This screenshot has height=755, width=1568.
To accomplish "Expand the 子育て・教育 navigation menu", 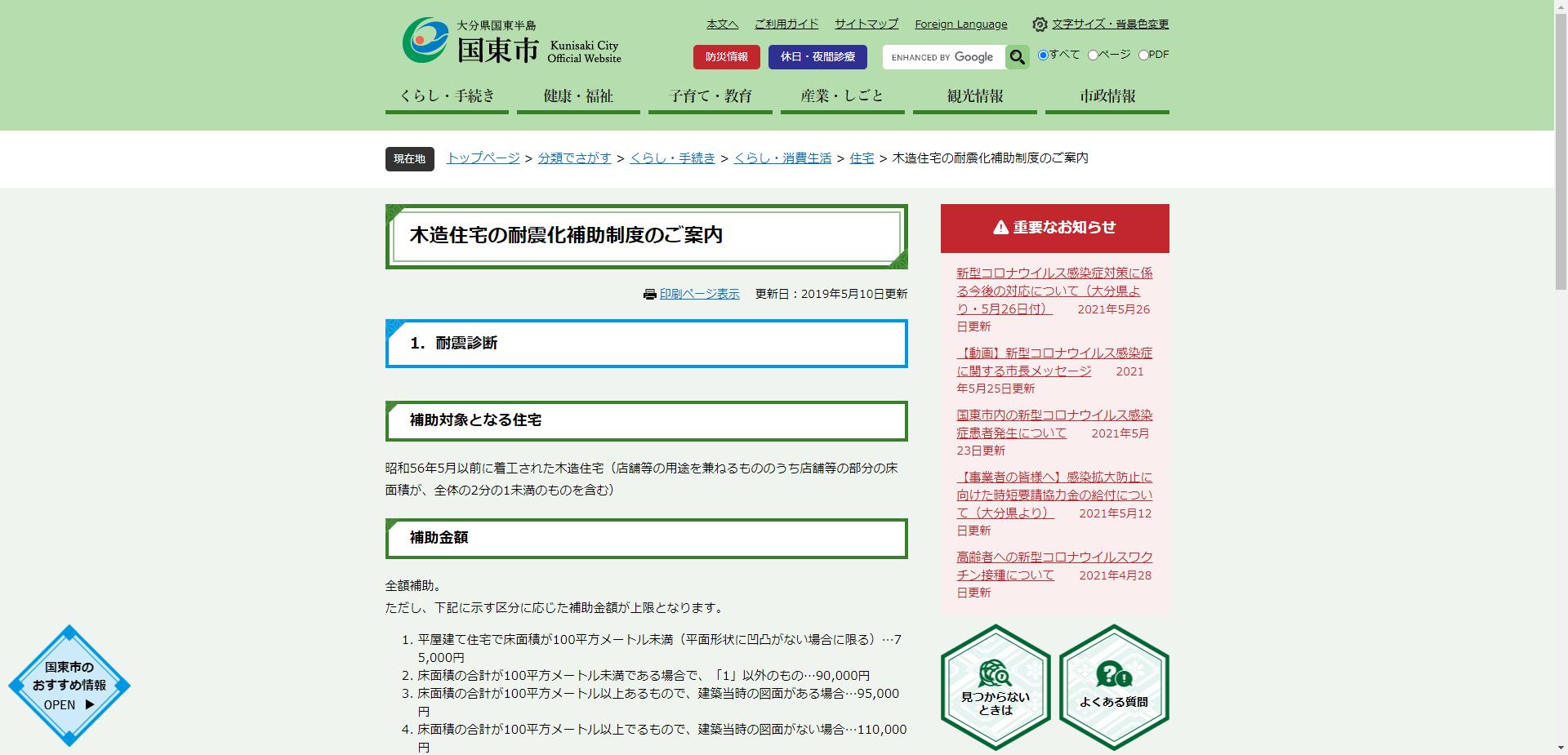I will click(710, 95).
